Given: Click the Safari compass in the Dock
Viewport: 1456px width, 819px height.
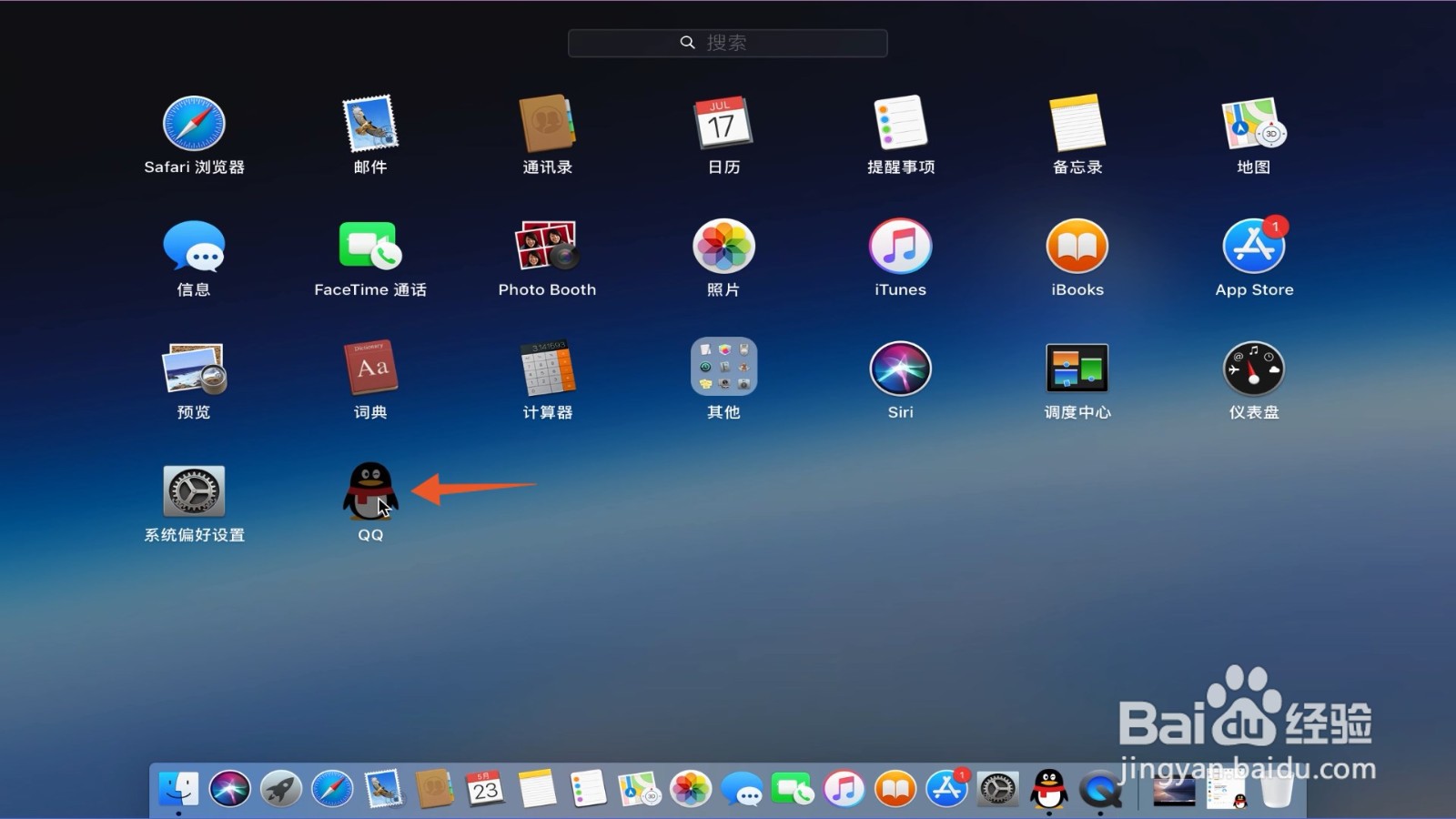Looking at the screenshot, I should [x=332, y=788].
